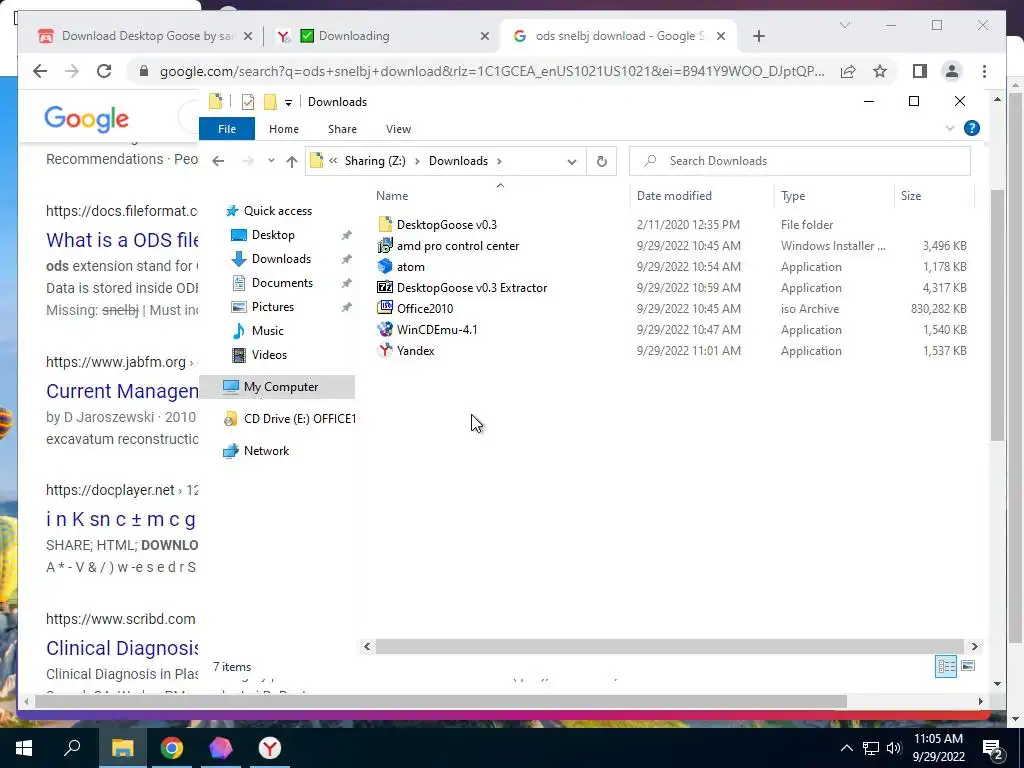Open Clinical Diagnosis search result
This screenshot has height=768, width=1024.
click(x=122, y=648)
